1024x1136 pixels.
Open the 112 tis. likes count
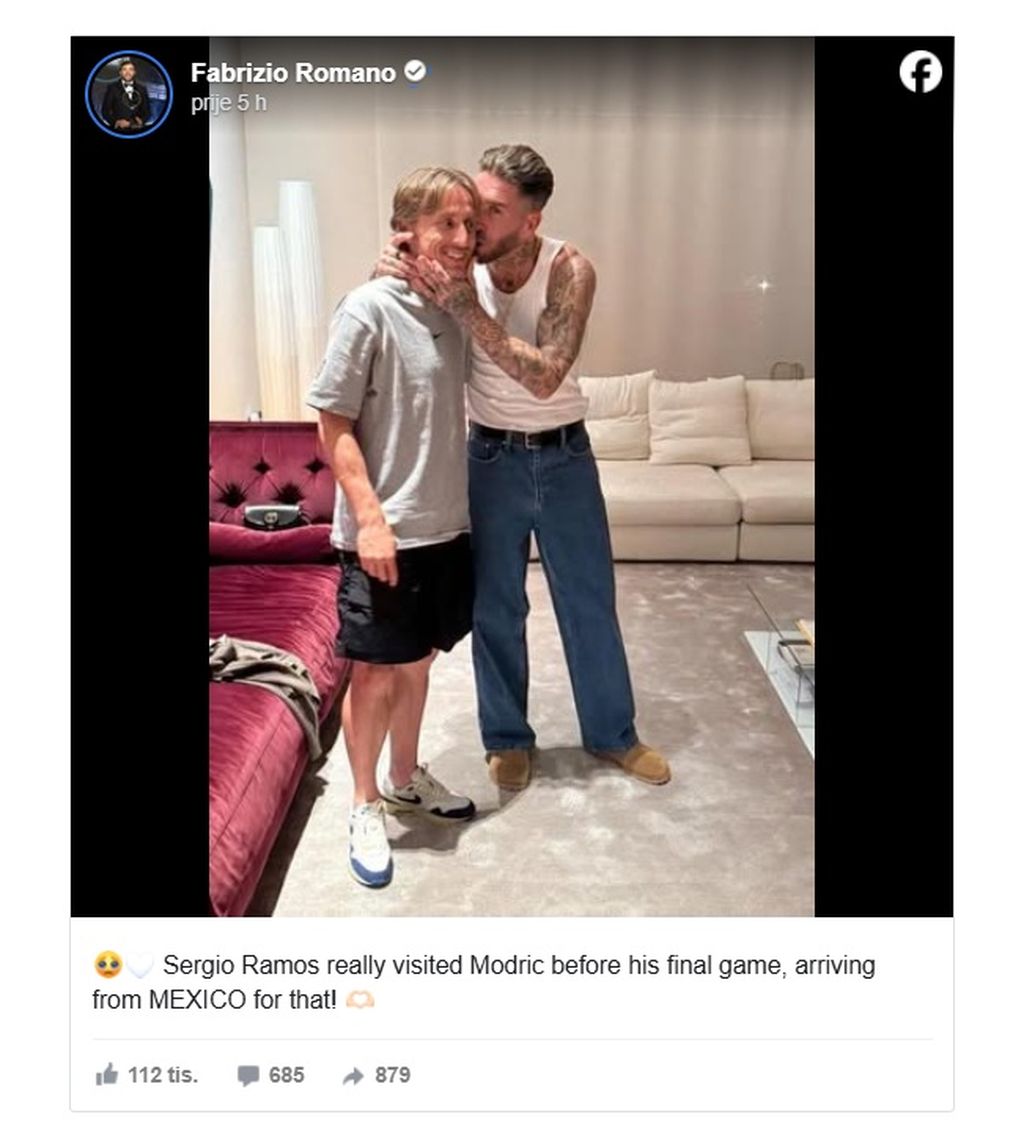pos(163,1075)
